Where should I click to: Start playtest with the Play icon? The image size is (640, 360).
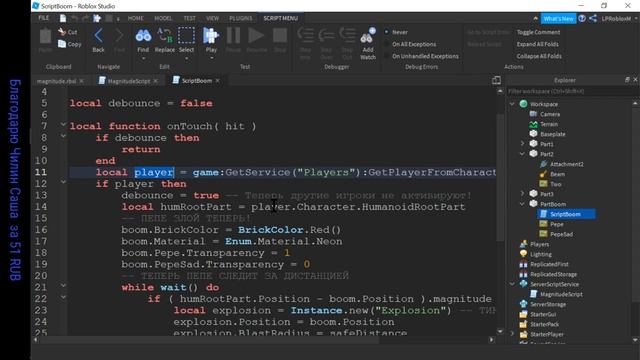[x=211, y=36]
